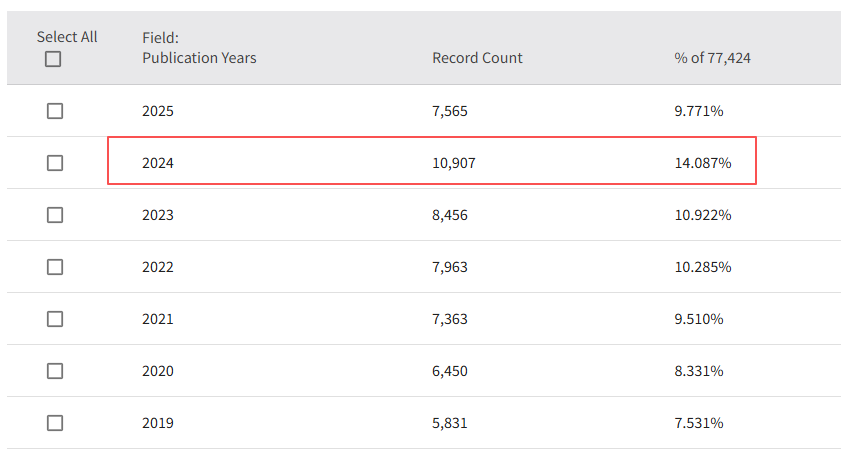This screenshot has height=449, width=841.
Task: Check the Select All checkbox
Action: pyautogui.click(x=53, y=59)
